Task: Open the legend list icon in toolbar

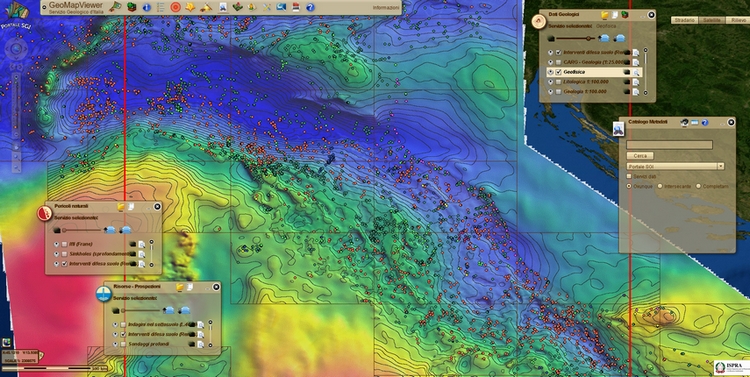Action: pos(161,7)
